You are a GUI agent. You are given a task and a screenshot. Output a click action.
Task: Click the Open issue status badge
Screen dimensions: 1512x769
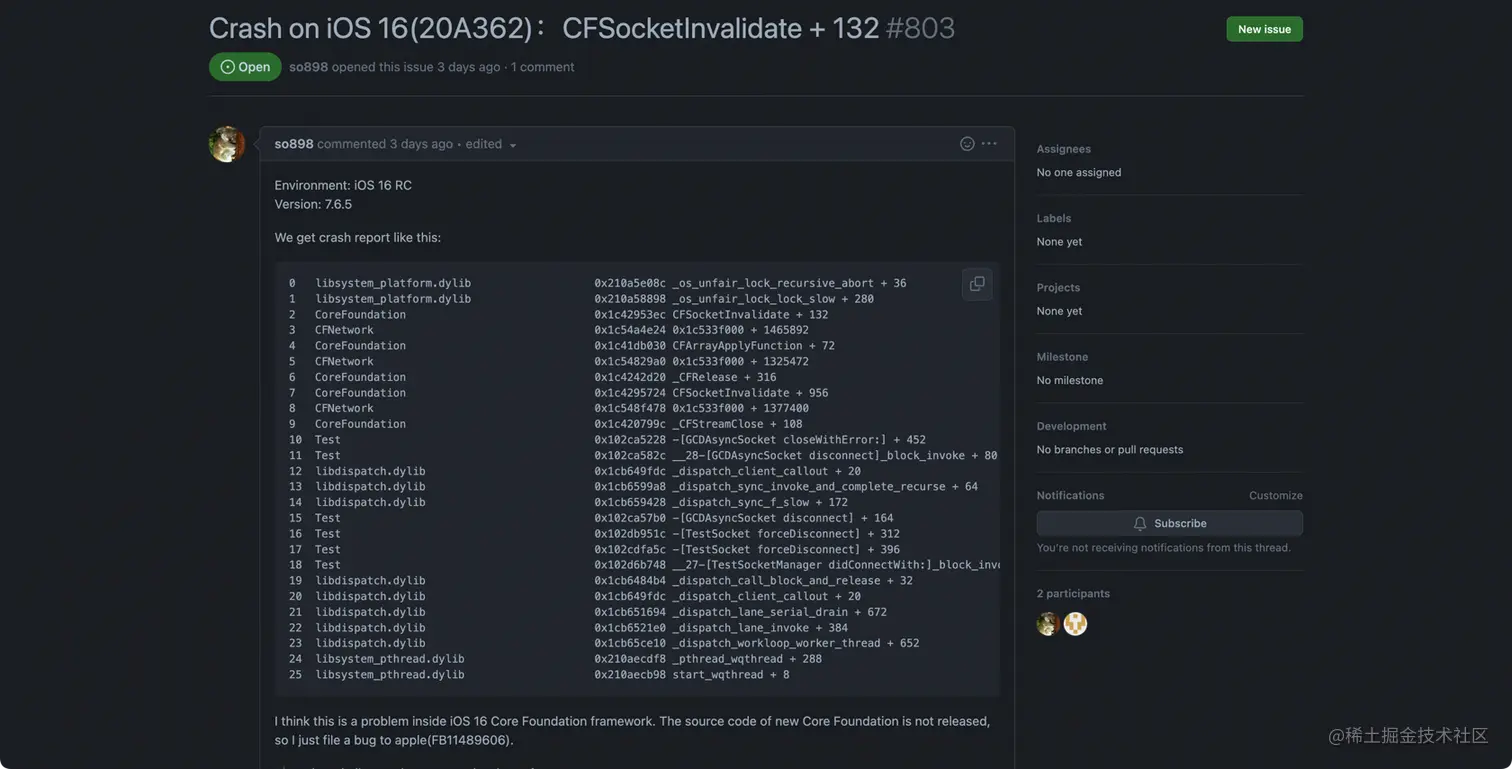pos(245,67)
